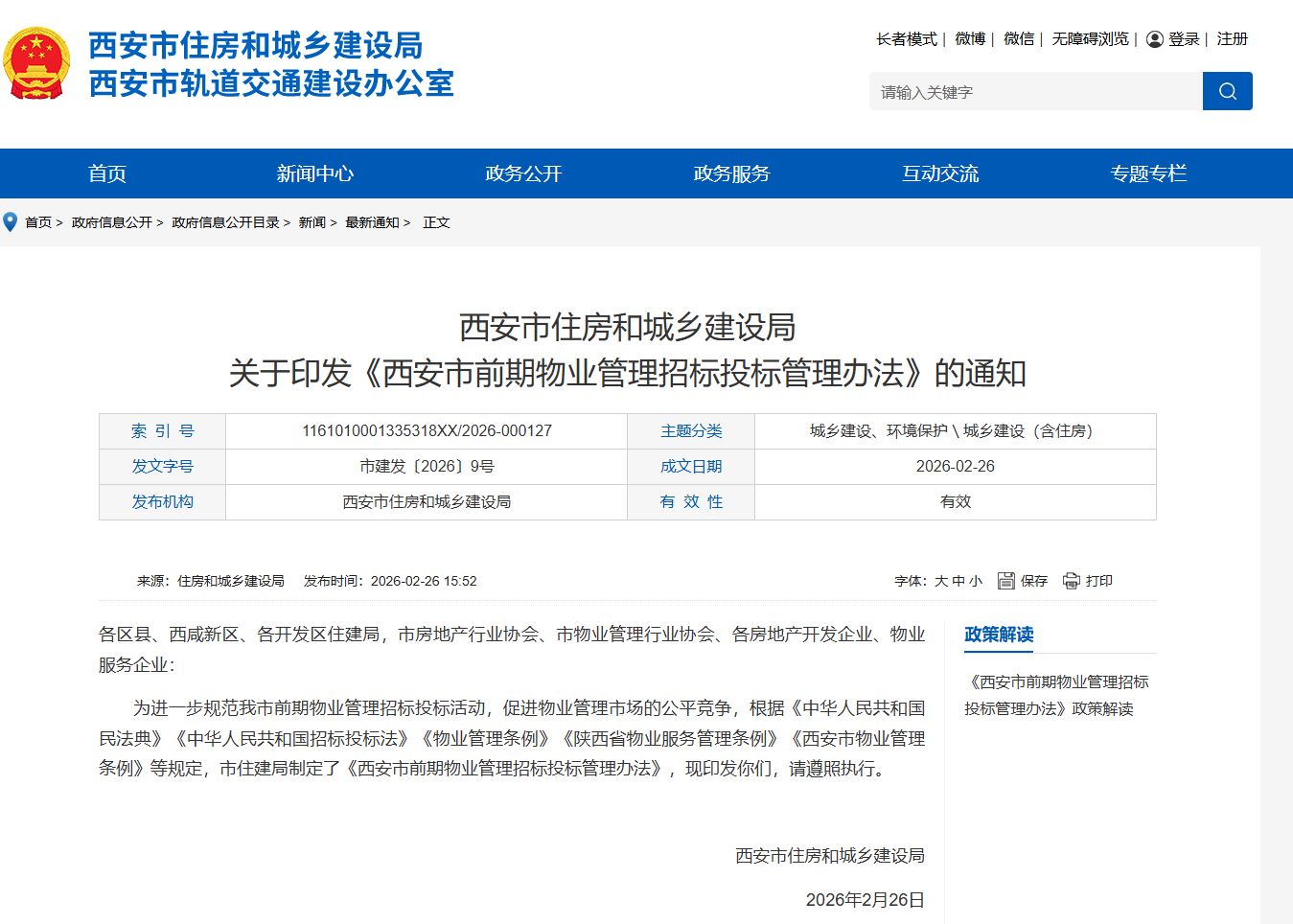Open the 政务公开 navigation menu

(x=523, y=173)
